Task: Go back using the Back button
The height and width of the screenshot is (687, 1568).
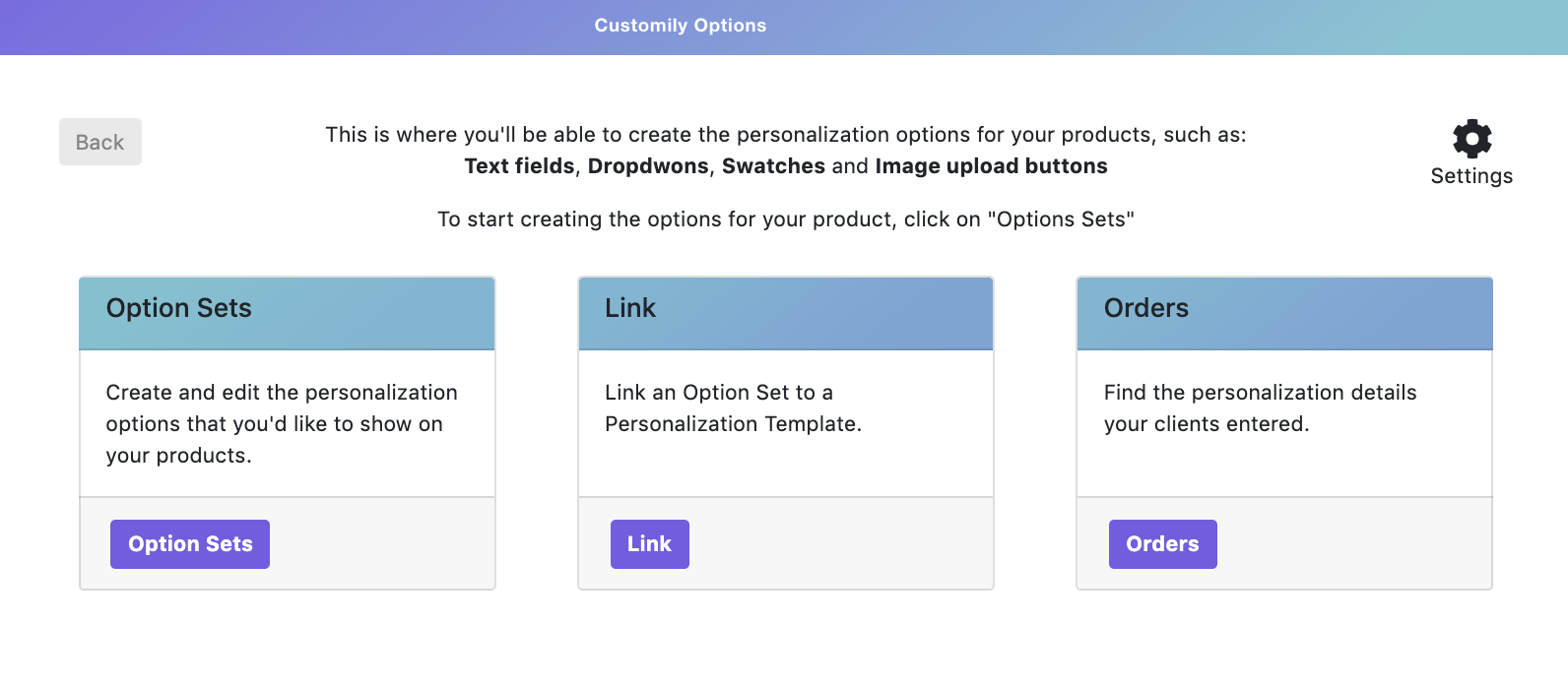Action: coord(100,142)
